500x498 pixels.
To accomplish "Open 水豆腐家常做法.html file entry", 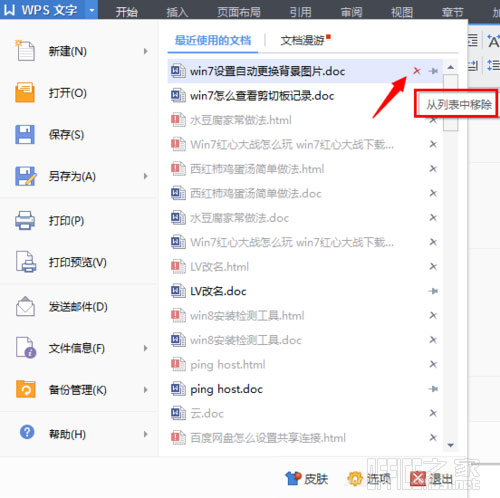I will pos(305,120).
